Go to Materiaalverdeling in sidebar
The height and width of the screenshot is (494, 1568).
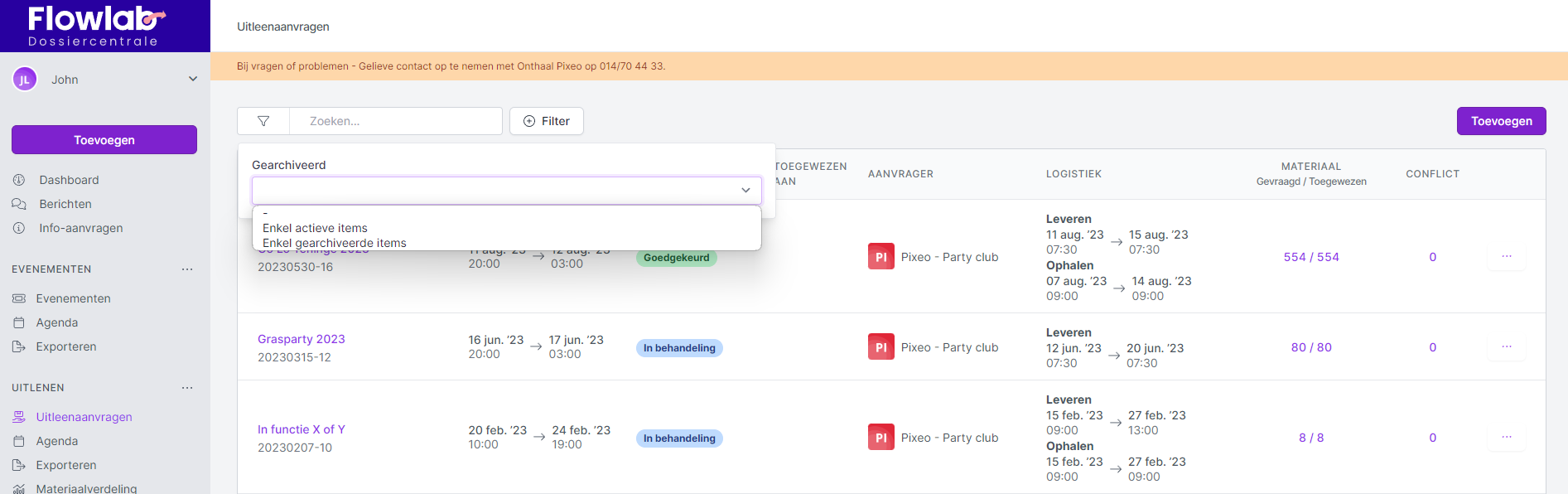[x=86, y=488]
